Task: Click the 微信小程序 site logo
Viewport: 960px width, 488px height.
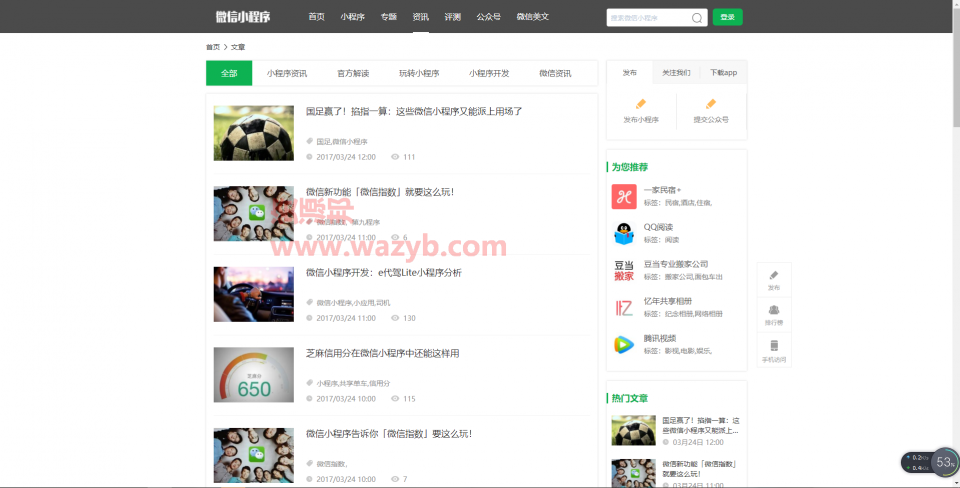Action: [243, 17]
